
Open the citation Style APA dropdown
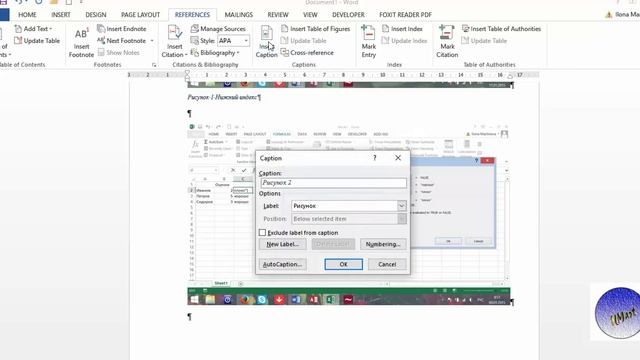[246, 41]
